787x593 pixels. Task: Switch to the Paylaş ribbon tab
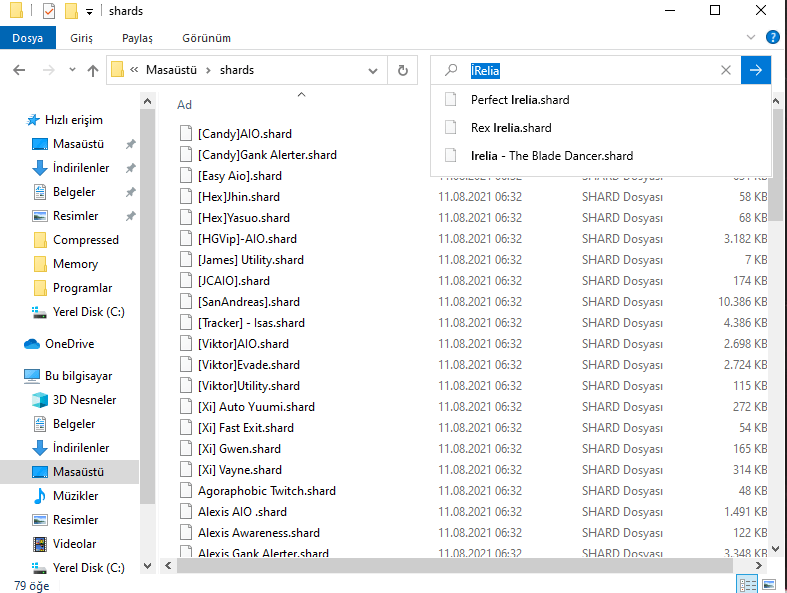(137, 38)
